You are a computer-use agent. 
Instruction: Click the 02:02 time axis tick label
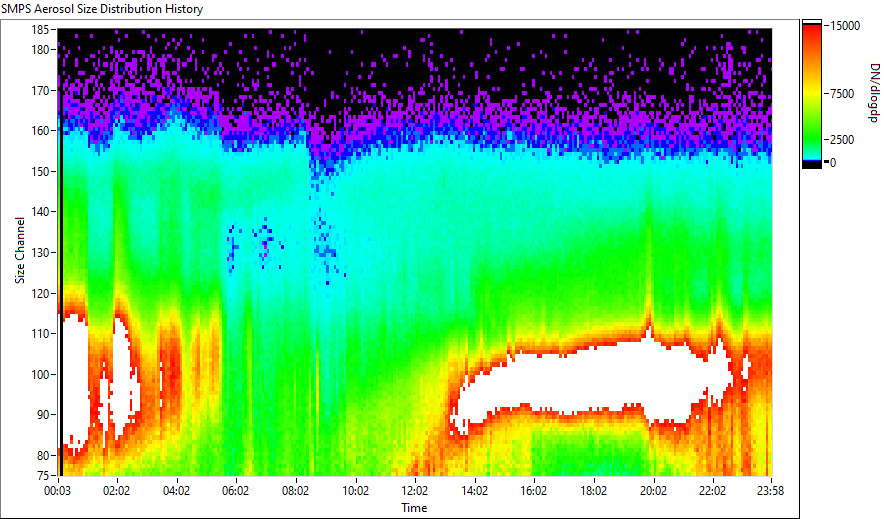pos(117,491)
